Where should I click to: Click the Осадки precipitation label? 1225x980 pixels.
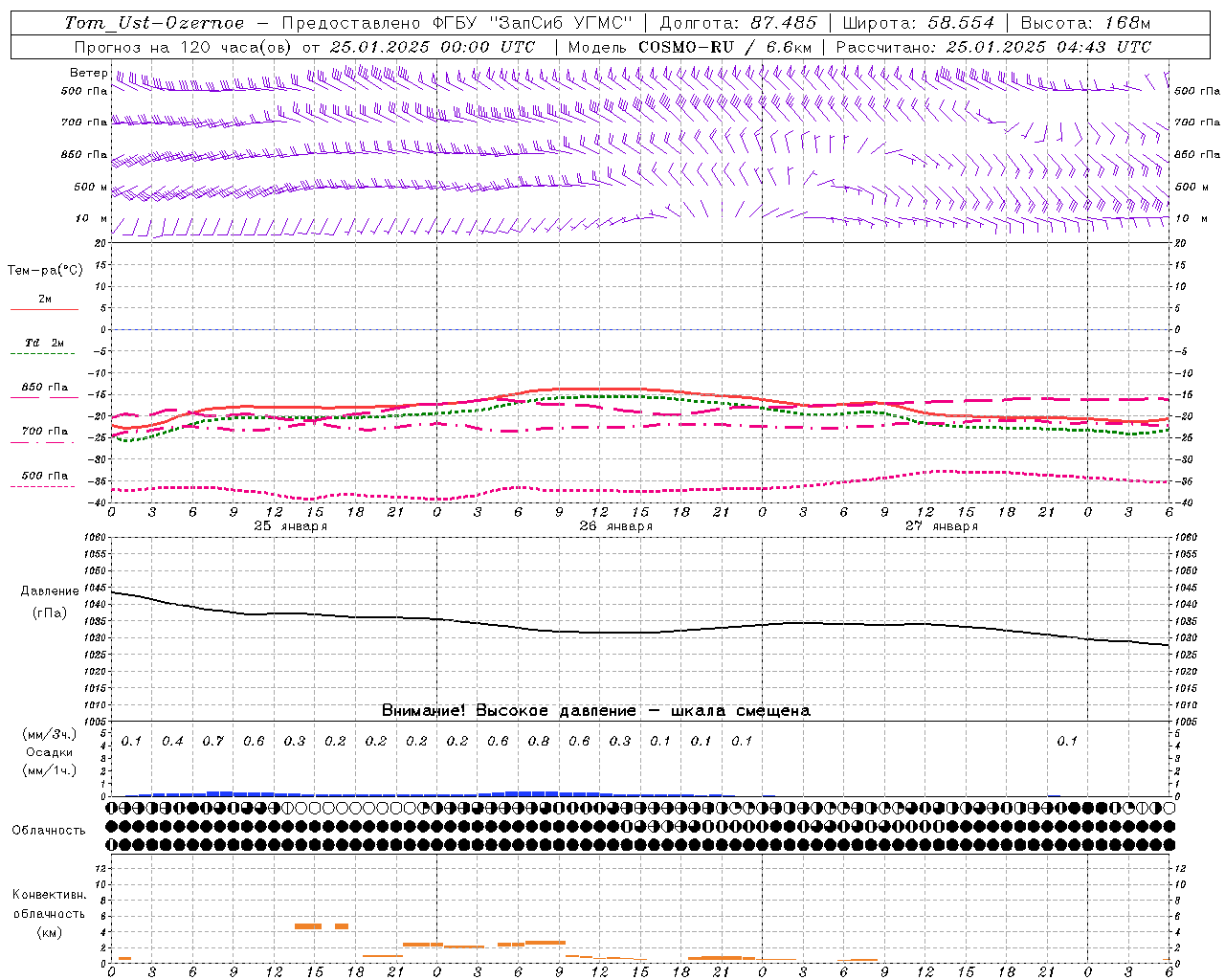(50, 752)
